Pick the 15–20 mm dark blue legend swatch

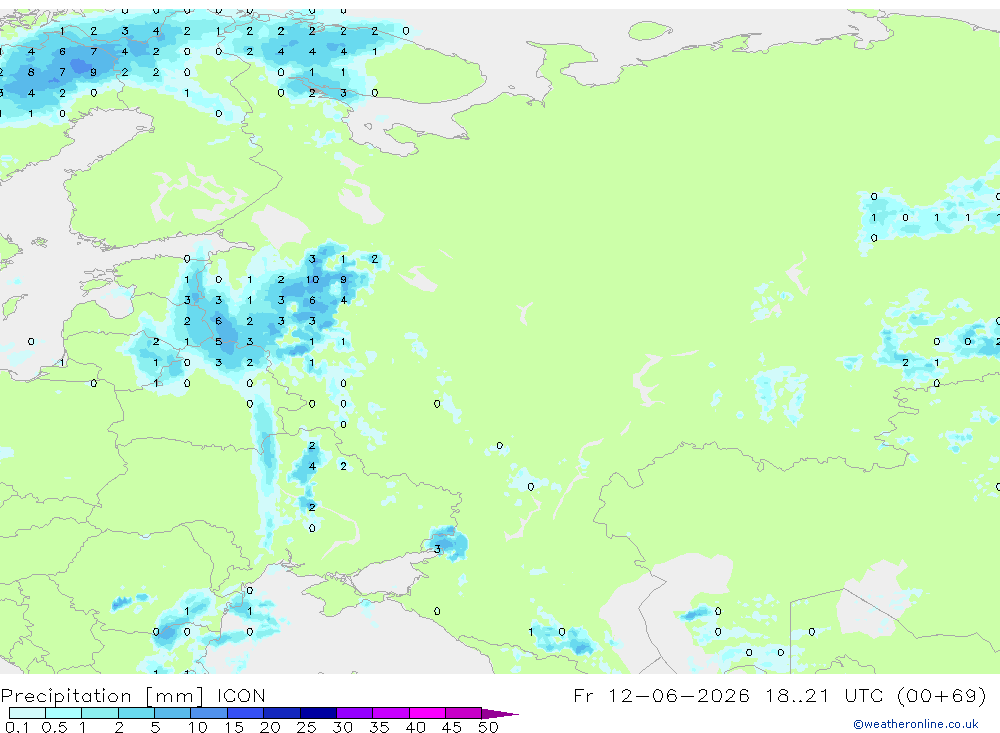coord(246,713)
